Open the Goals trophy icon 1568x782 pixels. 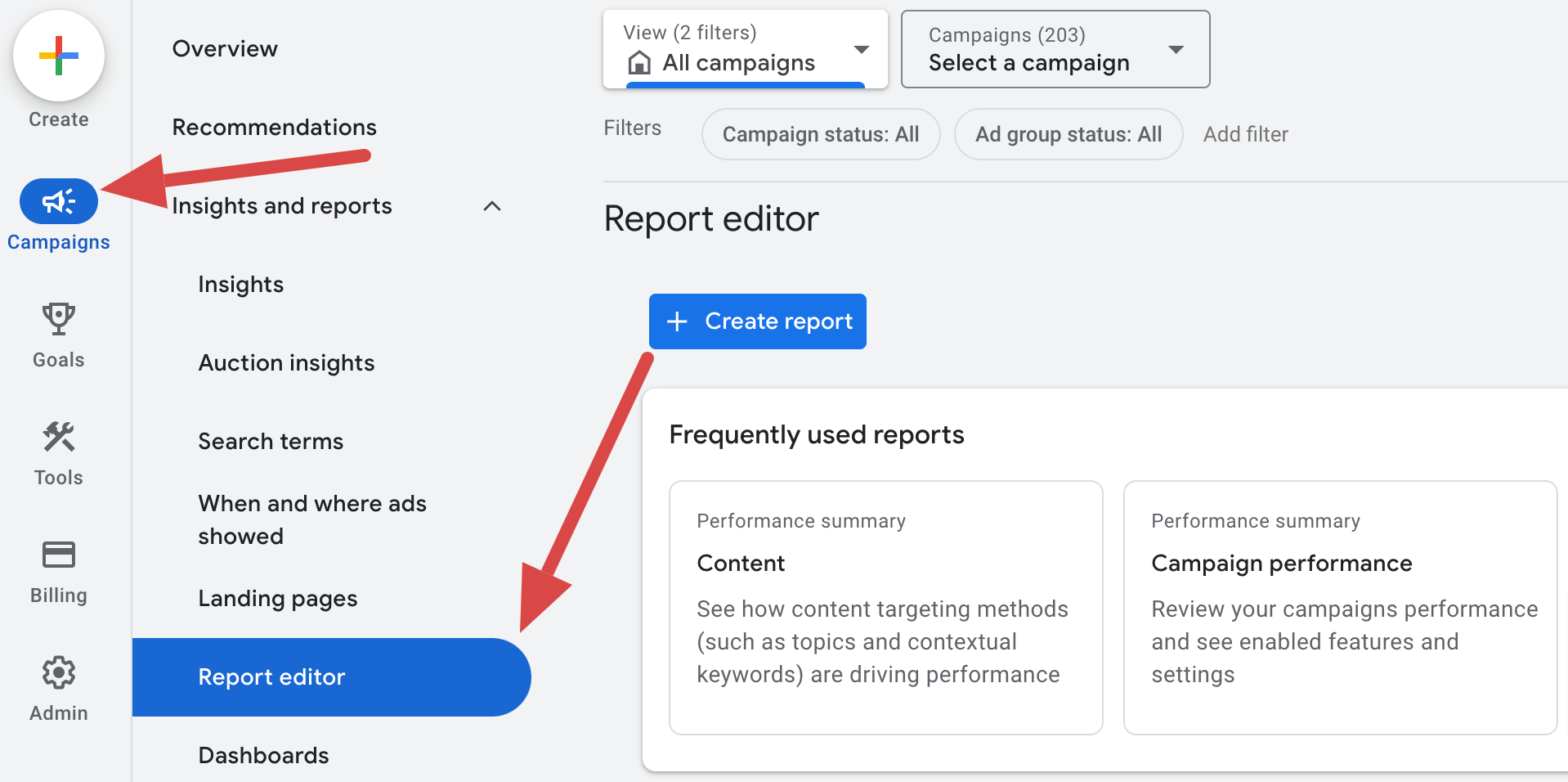click(59, 319)
